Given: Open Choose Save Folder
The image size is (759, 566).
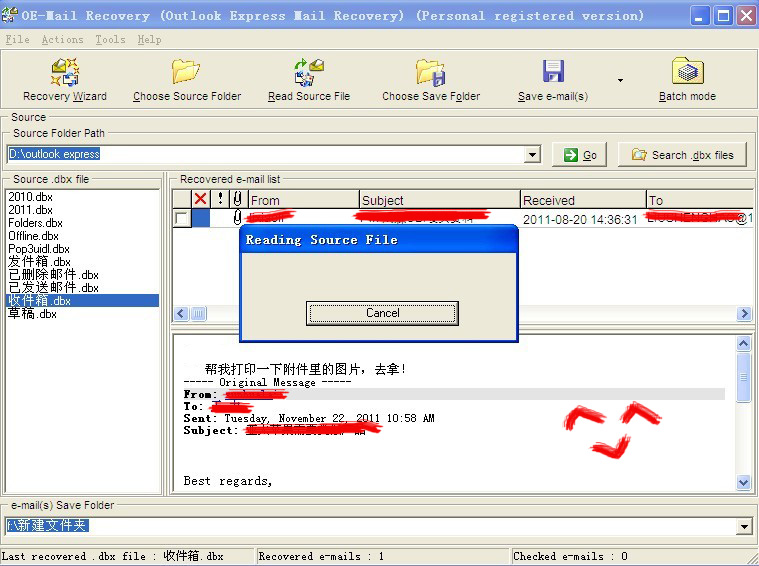Looking at the screenshot, I should [431, 80].
